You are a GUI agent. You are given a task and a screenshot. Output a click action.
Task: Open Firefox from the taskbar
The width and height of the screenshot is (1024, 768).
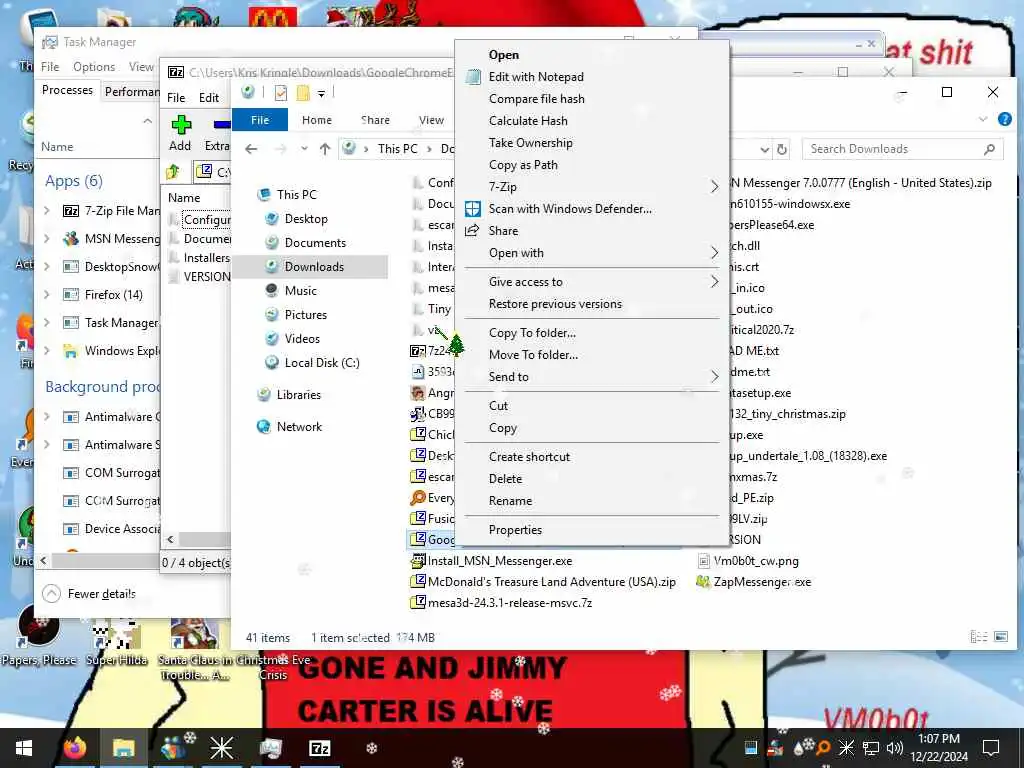75,748
